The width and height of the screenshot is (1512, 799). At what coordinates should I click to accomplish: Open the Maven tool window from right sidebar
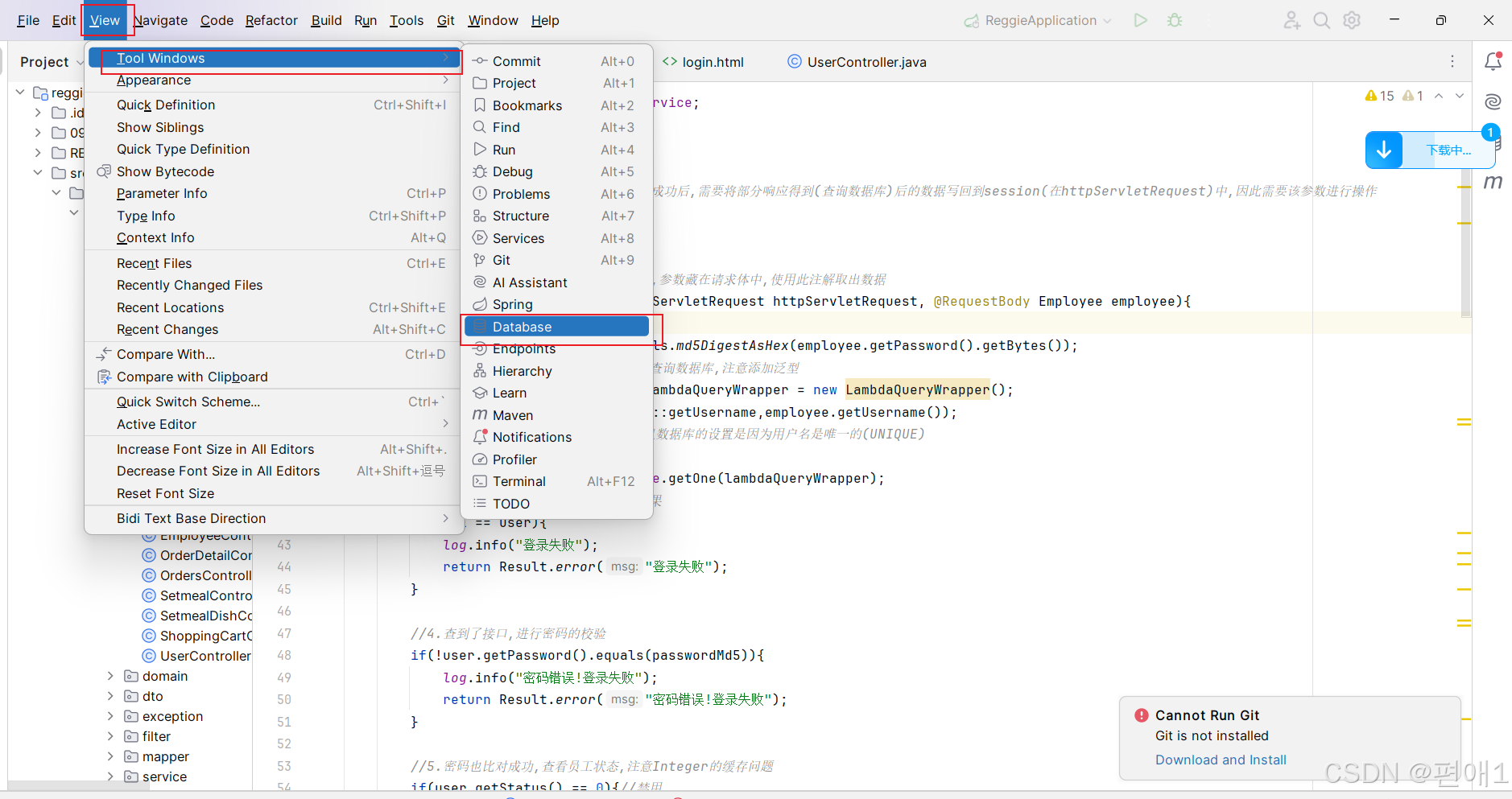point(1494,182)
